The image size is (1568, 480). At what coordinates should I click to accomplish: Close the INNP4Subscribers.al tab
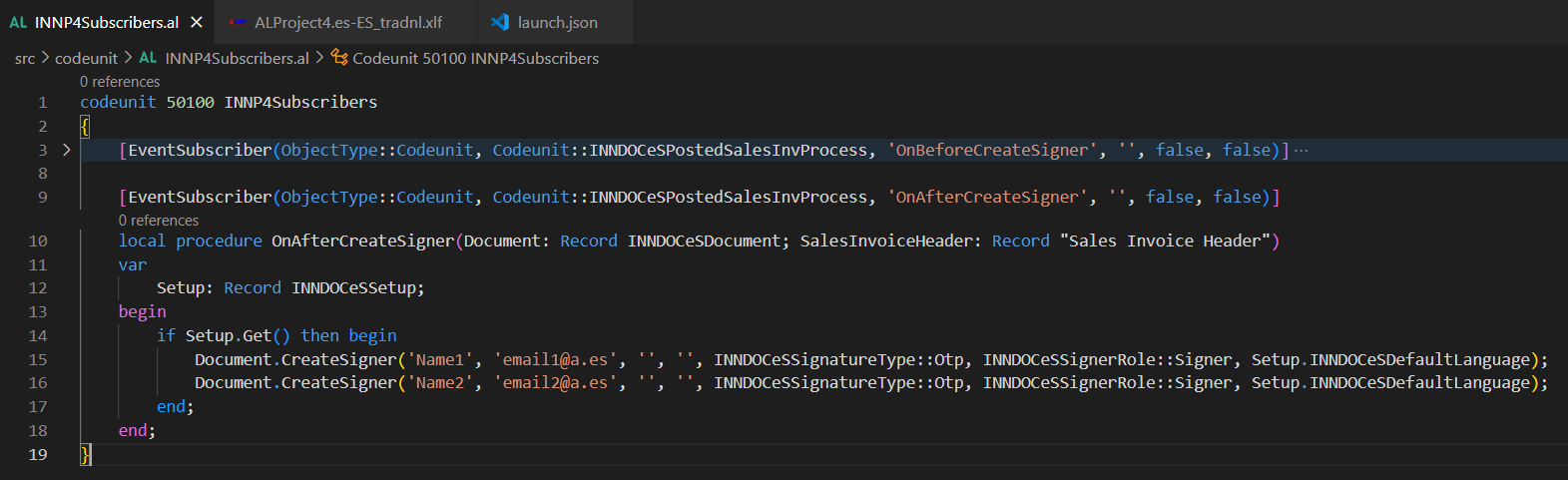[197, 22]
